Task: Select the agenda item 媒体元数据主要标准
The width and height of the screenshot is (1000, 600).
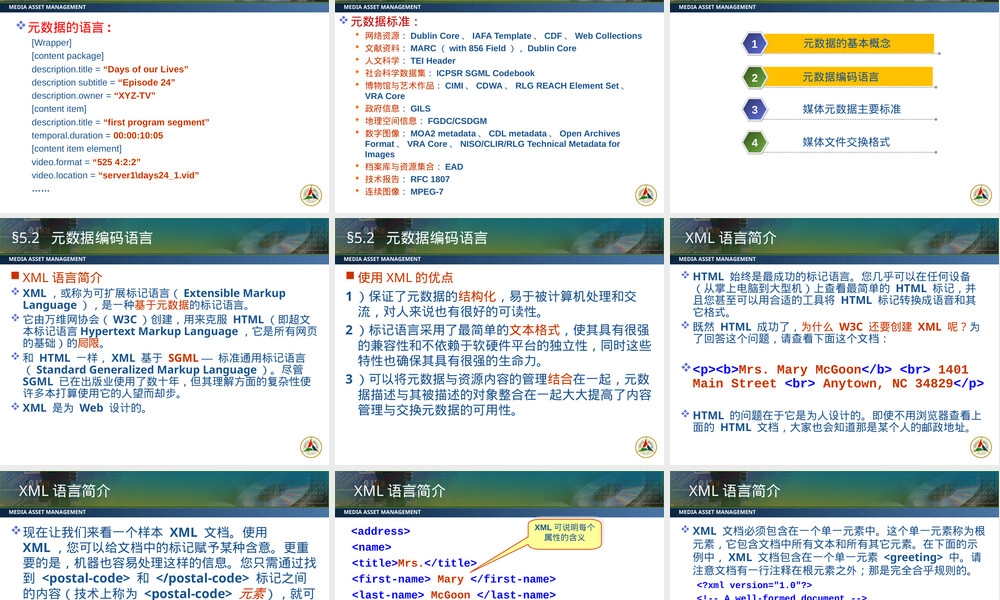Action: point(851,109)
